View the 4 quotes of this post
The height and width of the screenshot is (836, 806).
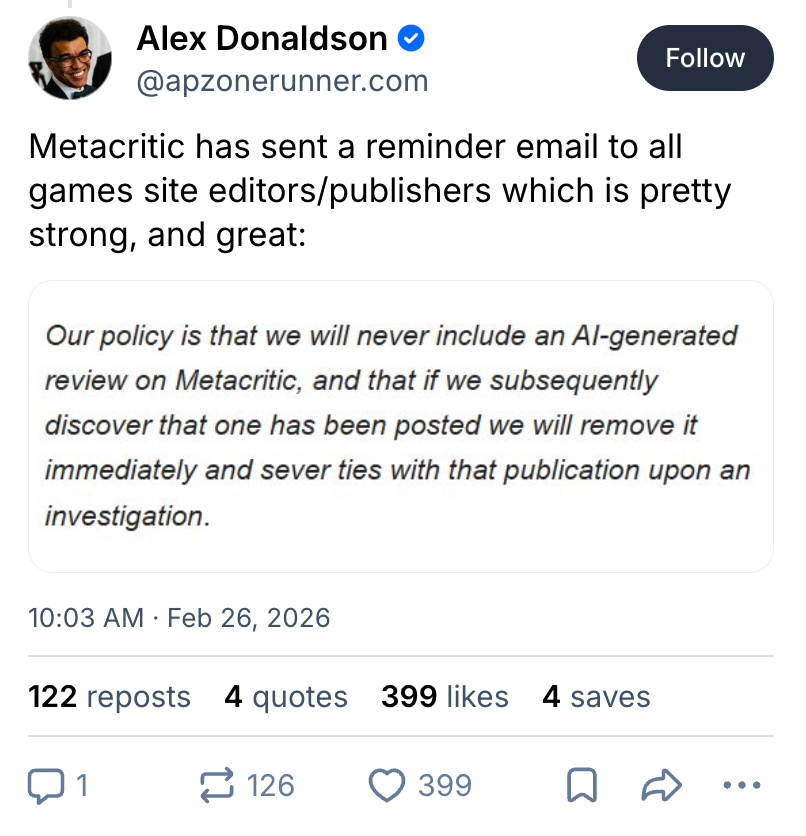pyautogui.click(x=286, y=697)
